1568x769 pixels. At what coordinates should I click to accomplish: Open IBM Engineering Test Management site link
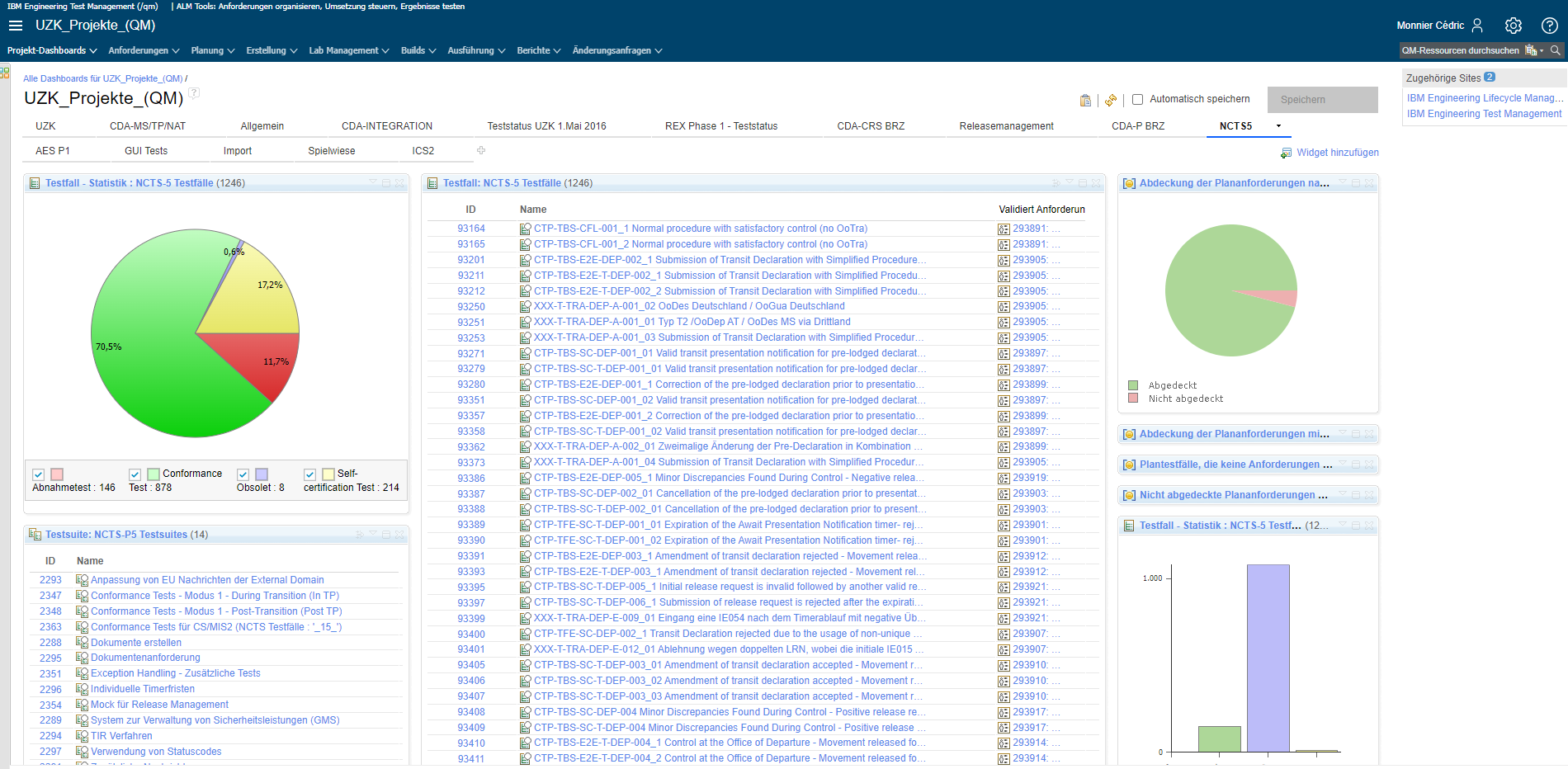[1483, 114]
